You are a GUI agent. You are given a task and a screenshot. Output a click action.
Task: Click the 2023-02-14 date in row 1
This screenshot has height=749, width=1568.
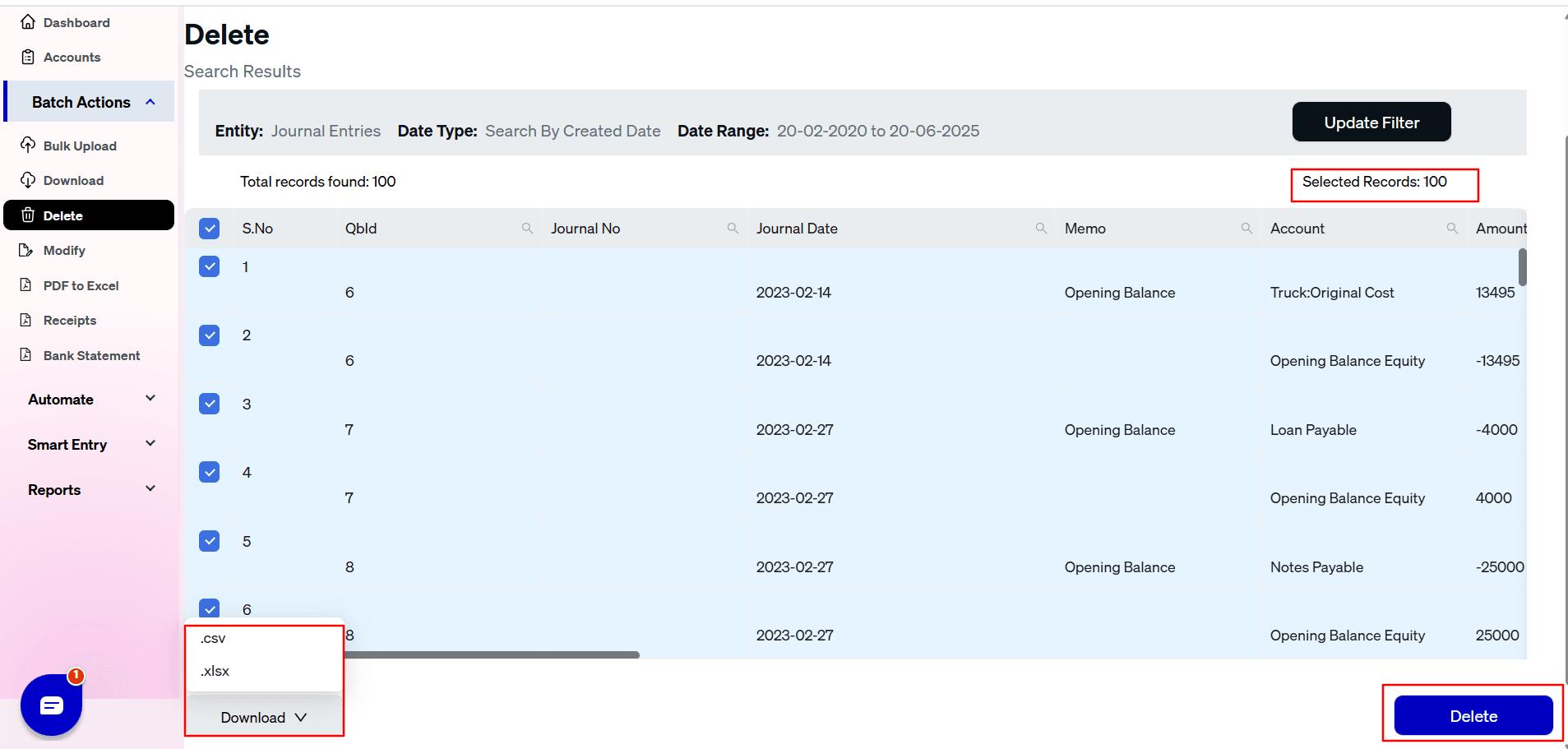(x=793, y=293)
